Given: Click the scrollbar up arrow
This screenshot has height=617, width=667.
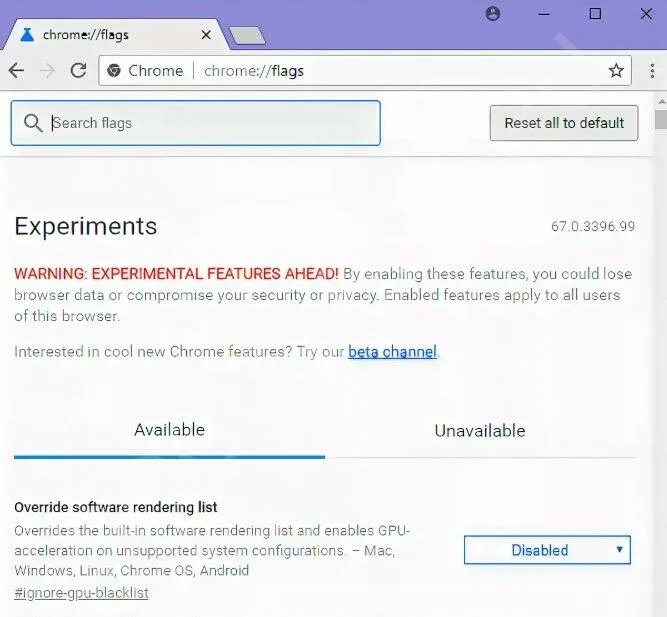Looking at the screenshot, I should coord(661,101).
